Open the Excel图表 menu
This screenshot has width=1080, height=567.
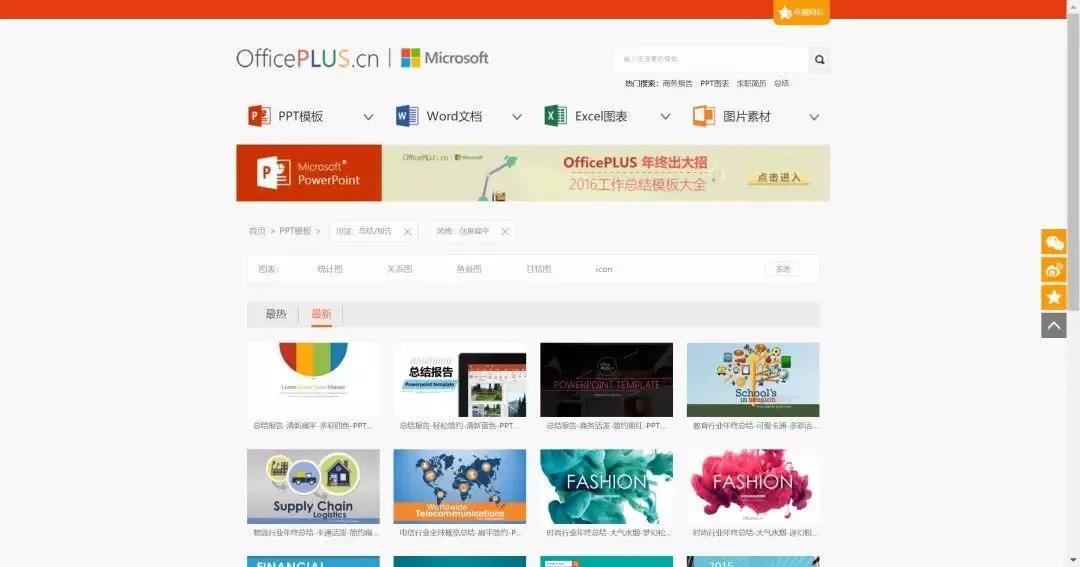(601, 116)
